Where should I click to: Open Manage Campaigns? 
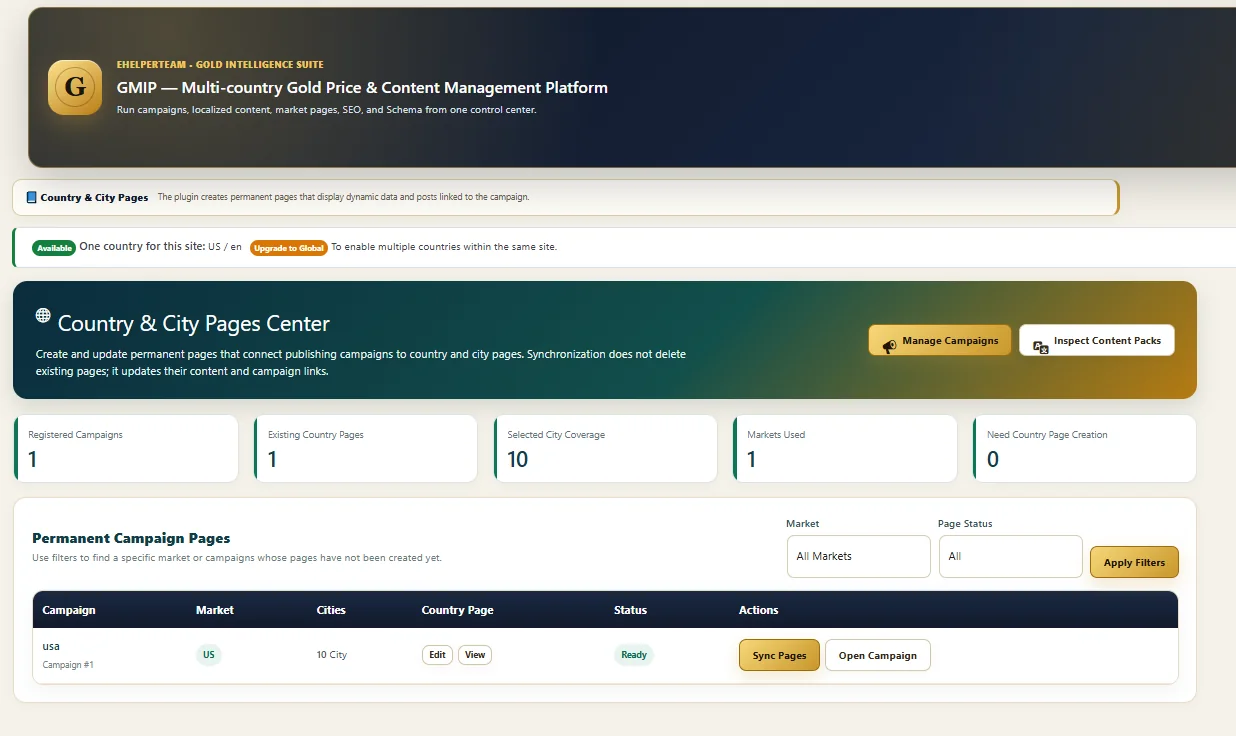(940, 341)
